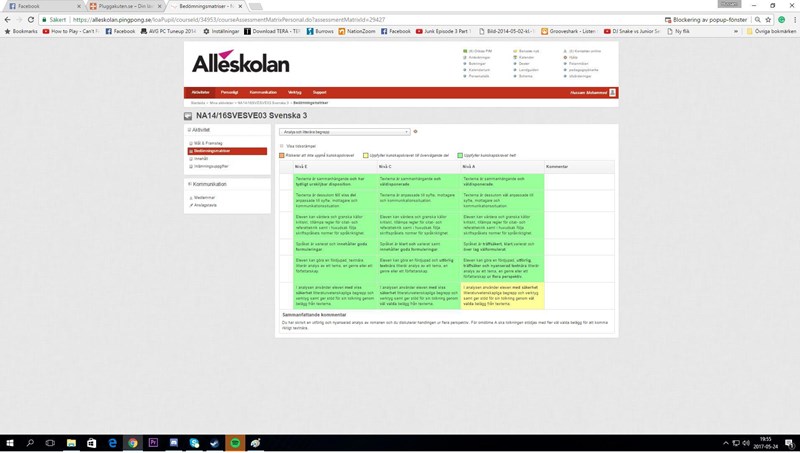Click the green Uppfyller kunskapskravet helt legend swatch
Screen dimensions: 800x453
pyautogui.click(x=461, y=155)
